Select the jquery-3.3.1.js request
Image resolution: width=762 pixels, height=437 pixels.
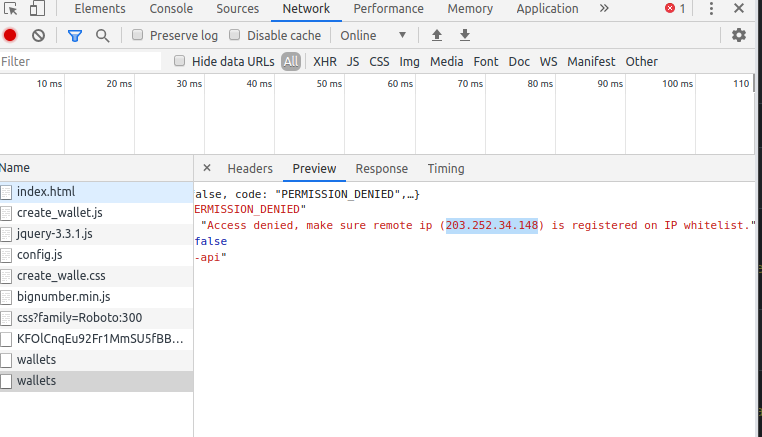coord(96,234)
